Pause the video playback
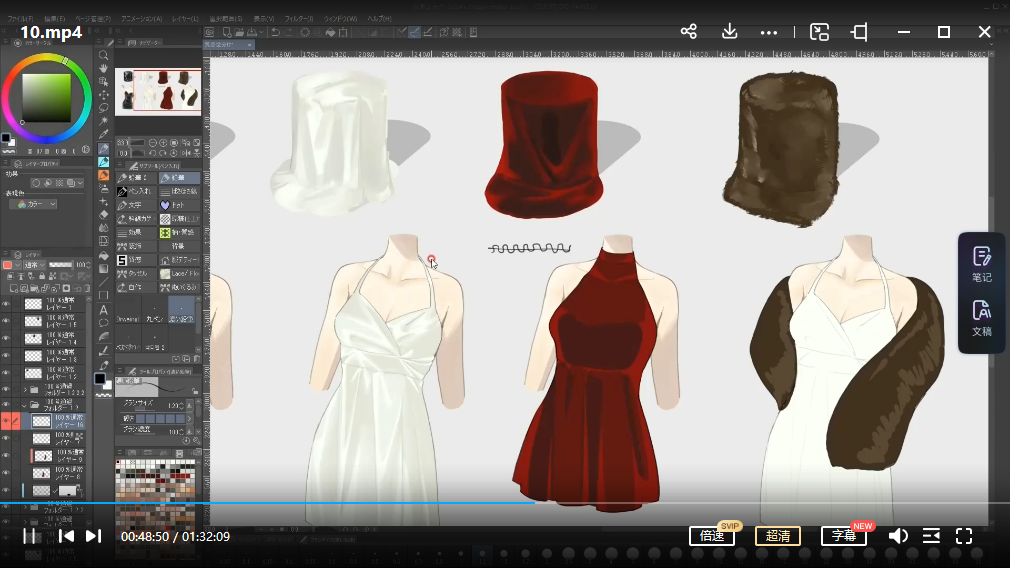 click(30, 536)
